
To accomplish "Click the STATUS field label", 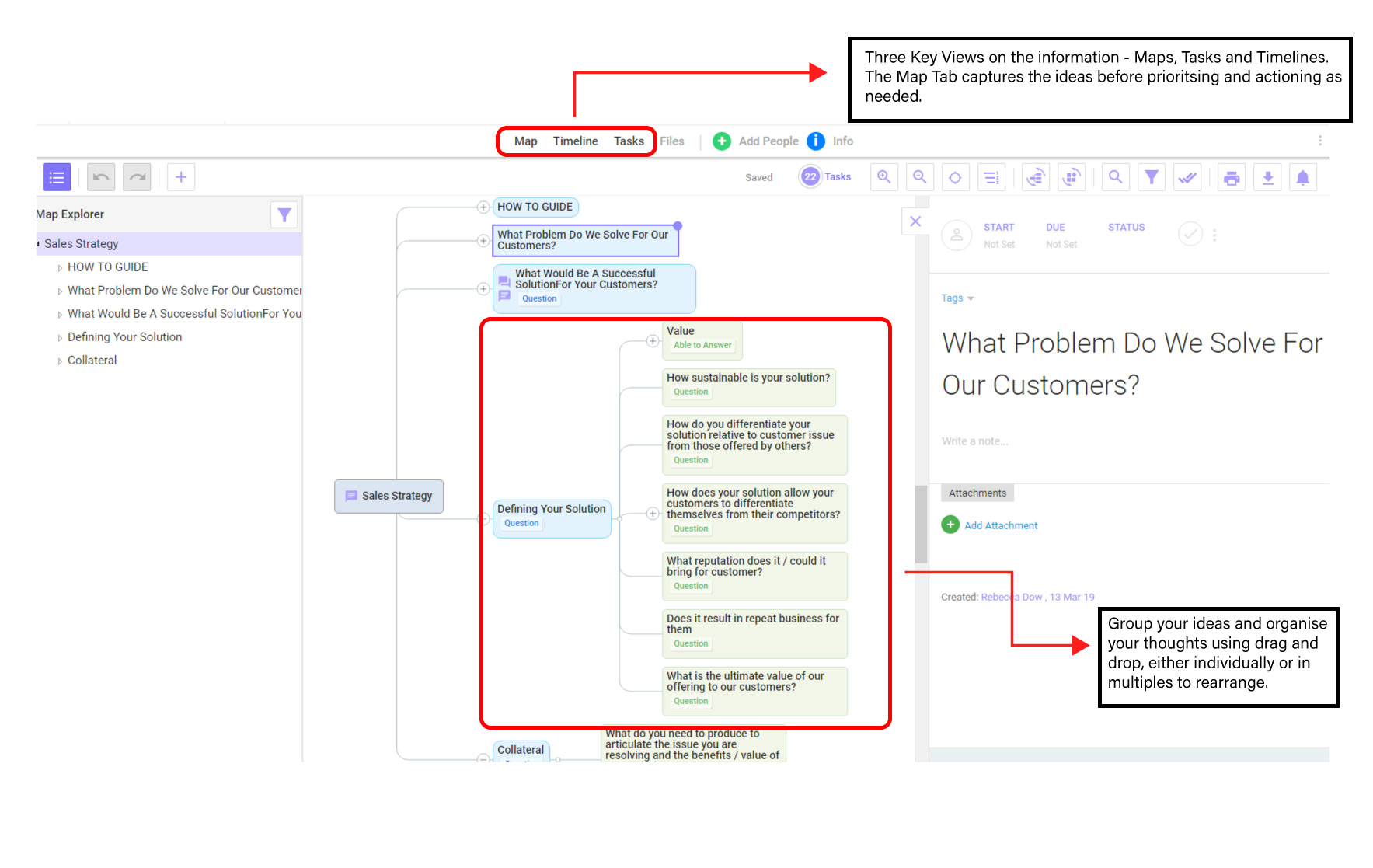I will [x=1126, y=227].
